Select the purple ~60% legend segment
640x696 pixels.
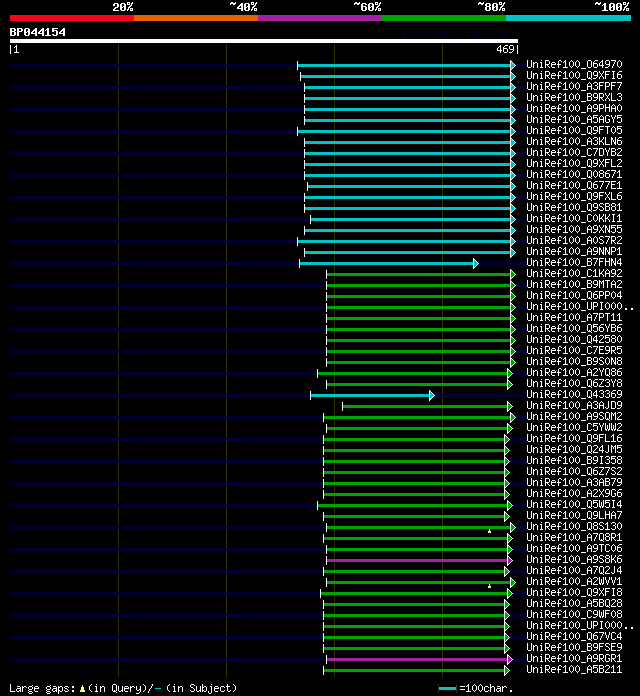point(320,18)
